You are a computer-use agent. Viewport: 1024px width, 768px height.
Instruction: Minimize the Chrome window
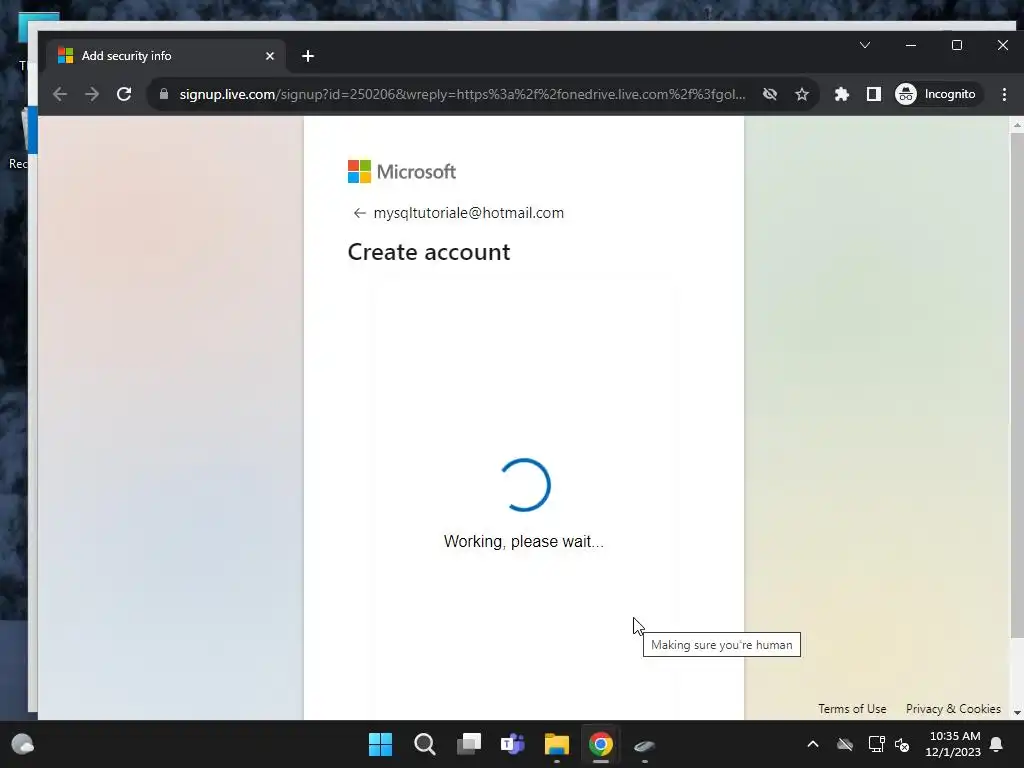911,45
